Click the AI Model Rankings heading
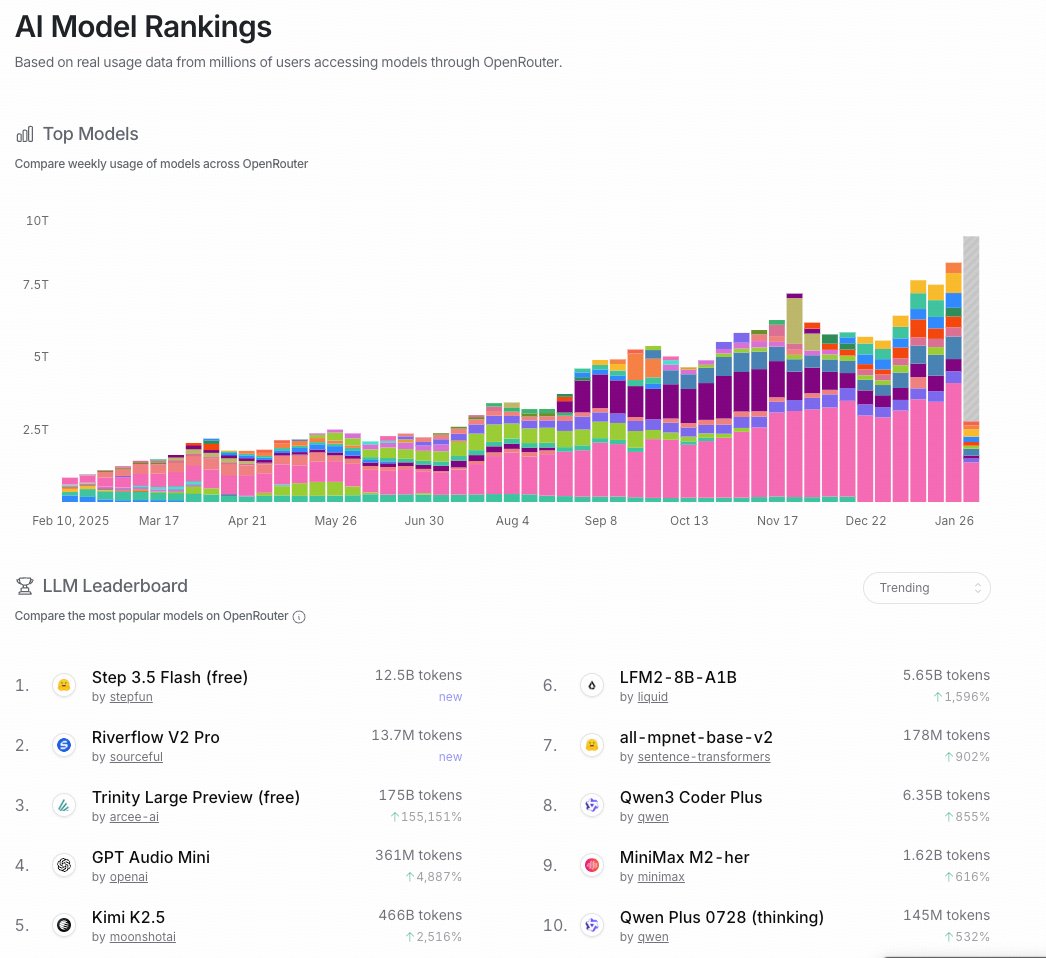This screenshot has height=958, width=1046. [143, 27]
